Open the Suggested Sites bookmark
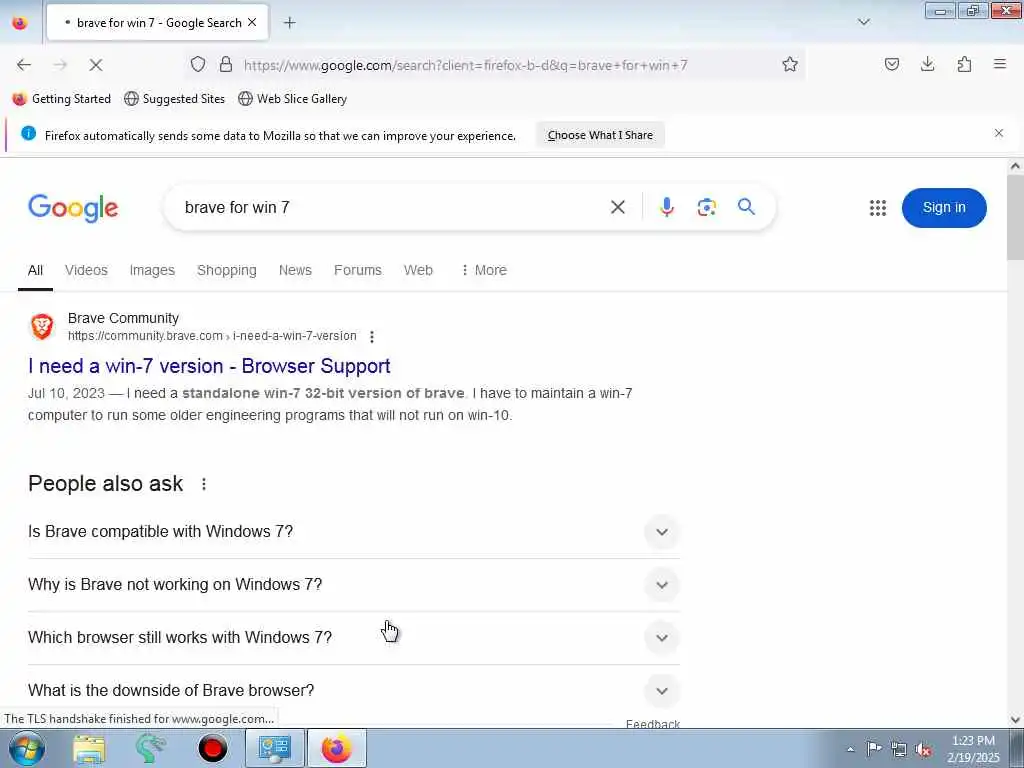 coord(174,99)
